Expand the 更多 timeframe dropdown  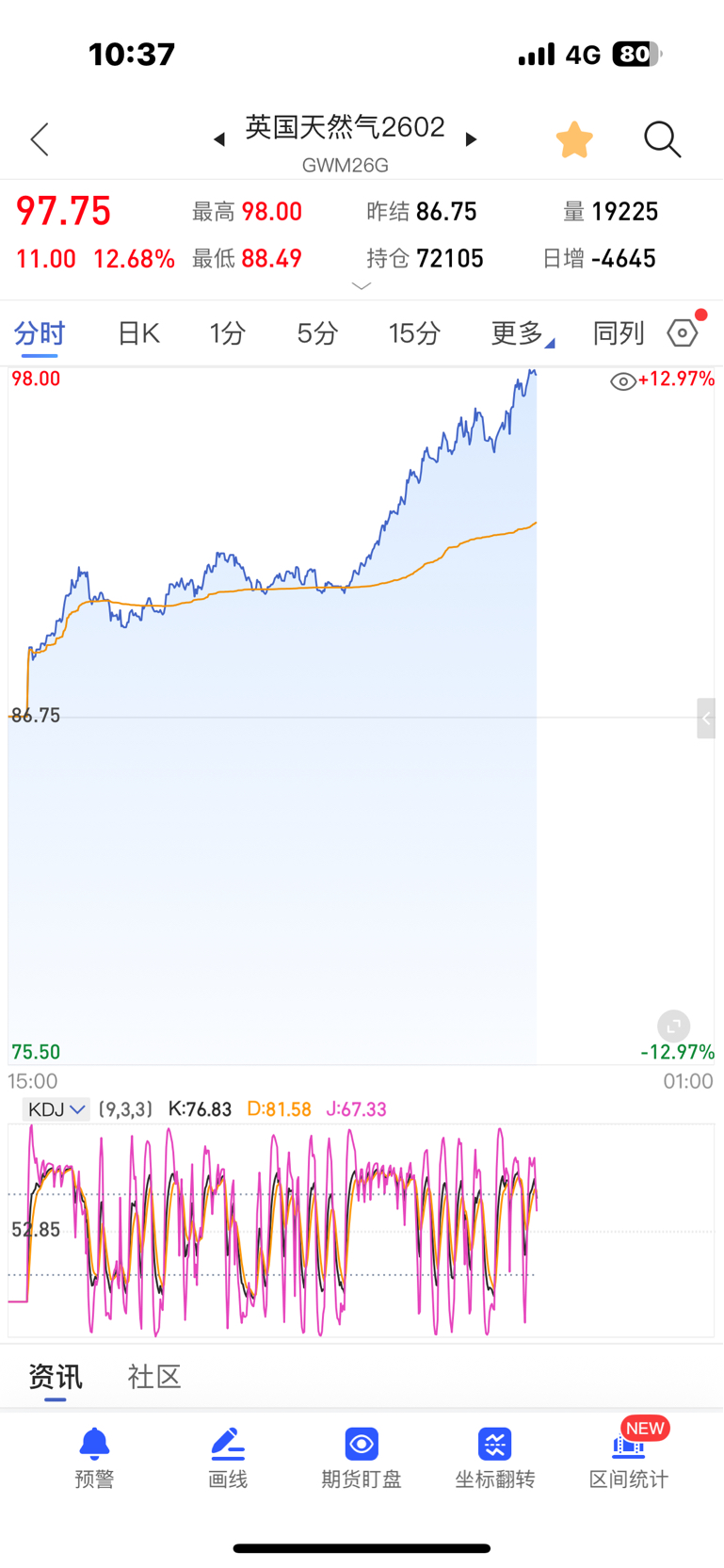point(521,333)
